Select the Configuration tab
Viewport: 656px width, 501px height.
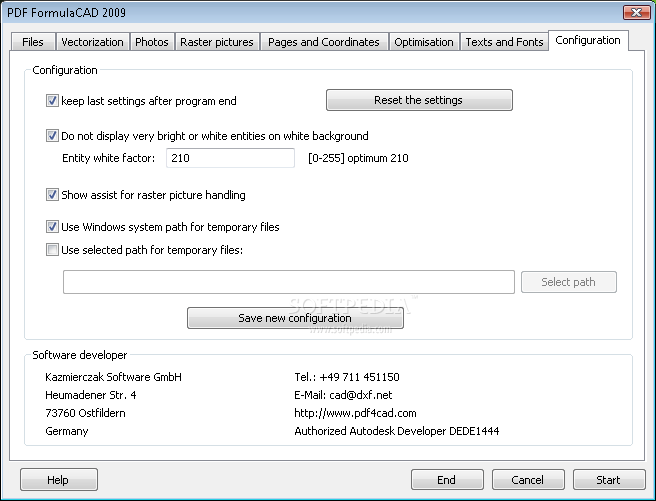click(x=588, y=40)
